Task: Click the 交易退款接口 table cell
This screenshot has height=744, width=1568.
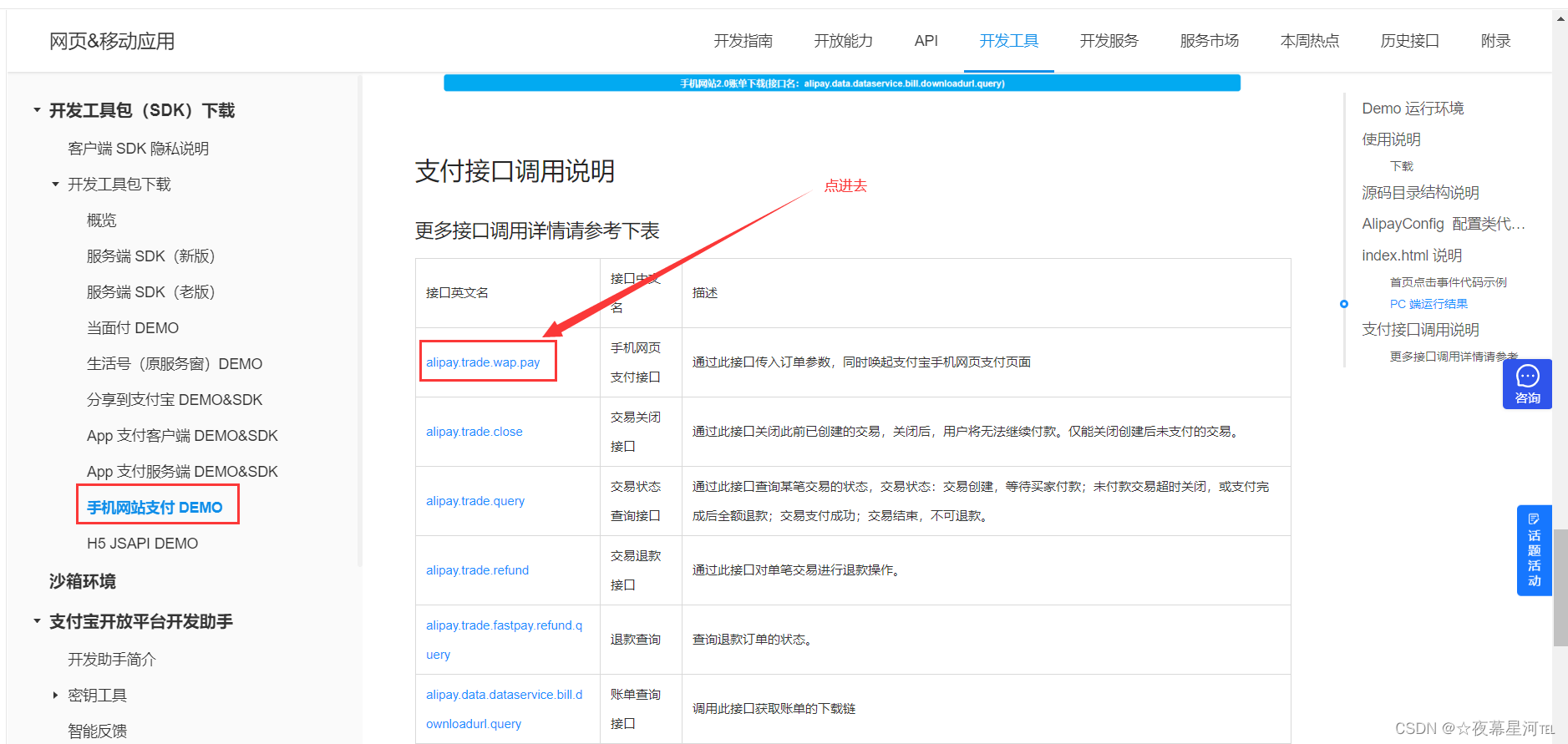Action: pyautogui.click(x=641, y=570)
